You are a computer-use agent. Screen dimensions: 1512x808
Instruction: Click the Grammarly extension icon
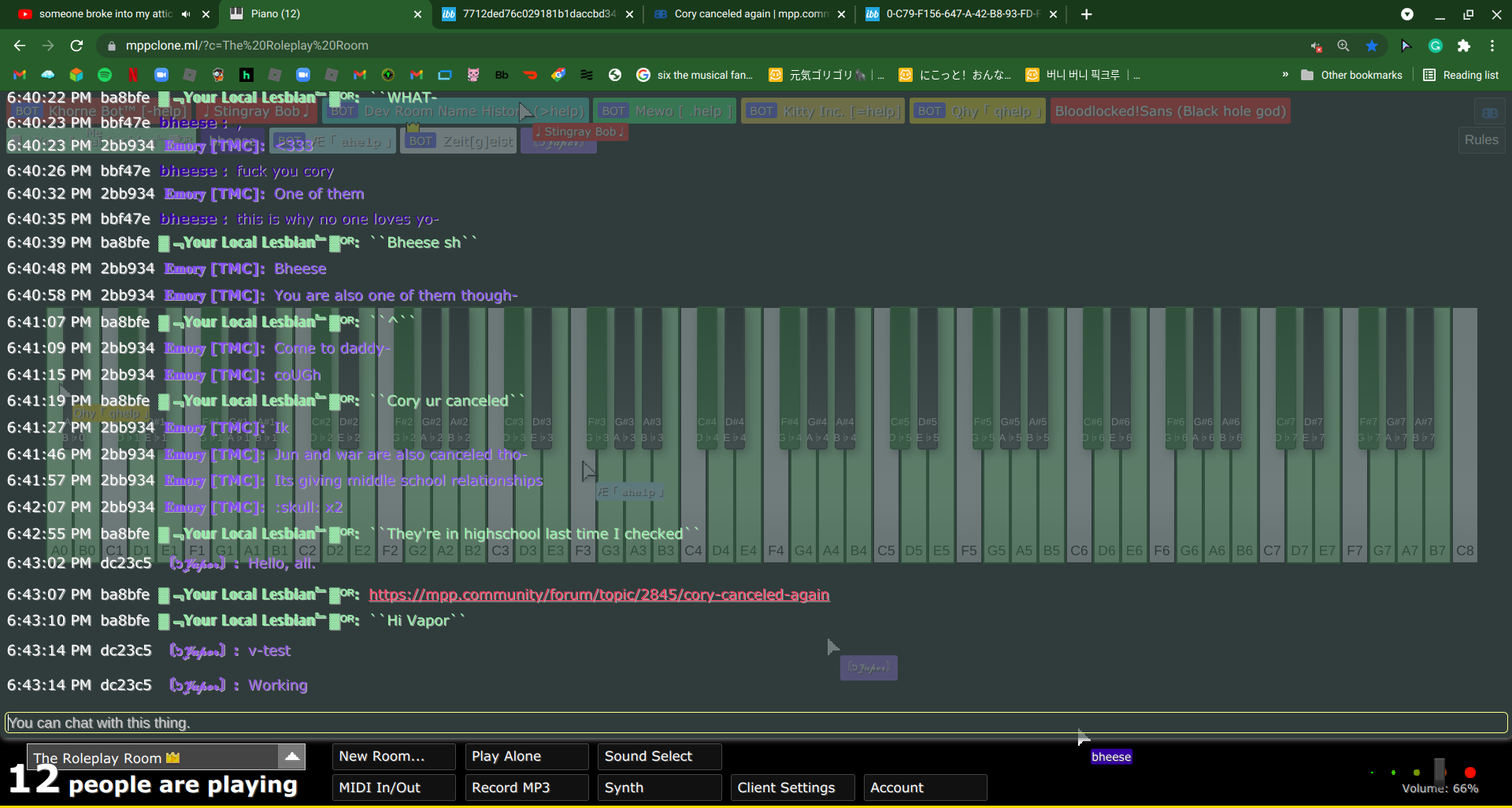[x=1436, y=46]
